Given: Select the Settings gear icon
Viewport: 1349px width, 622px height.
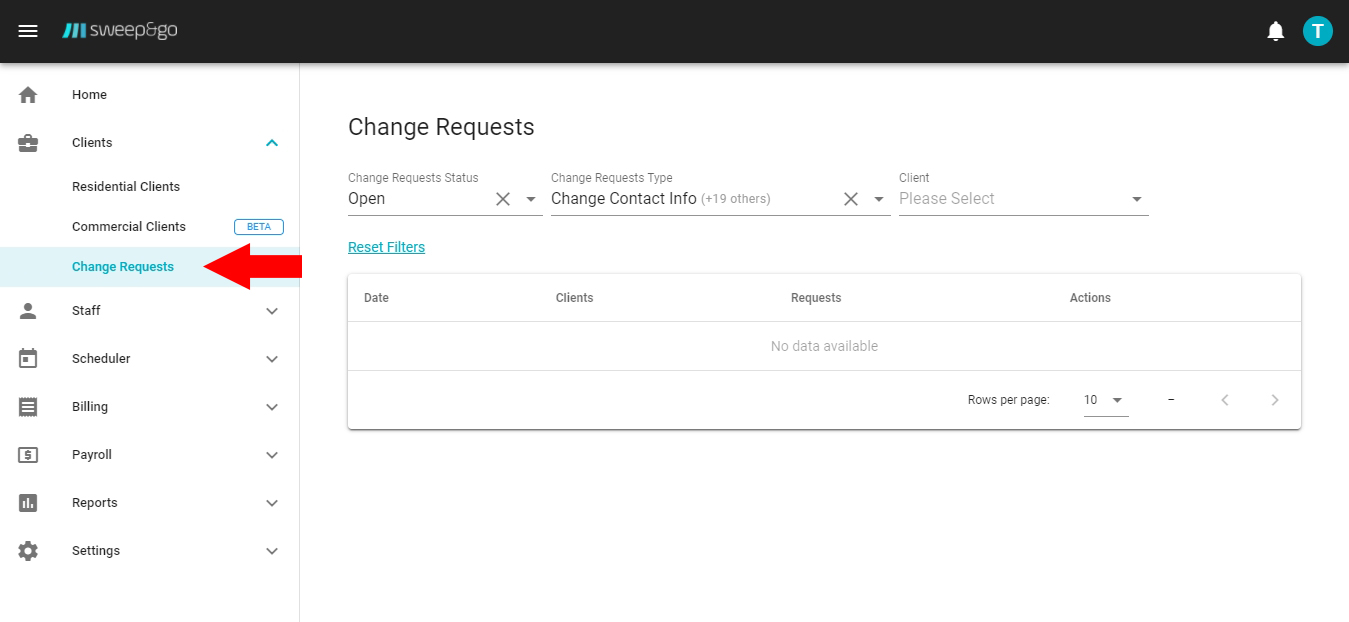Looking at the screenshot, I should 27,550.
